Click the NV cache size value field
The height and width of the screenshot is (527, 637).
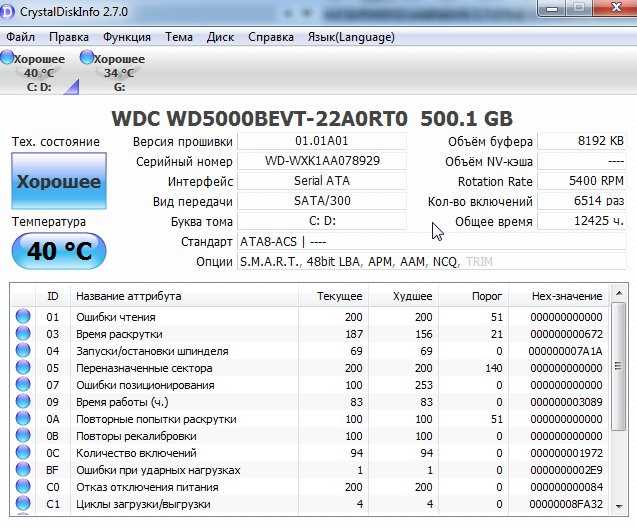click(582, 161)
